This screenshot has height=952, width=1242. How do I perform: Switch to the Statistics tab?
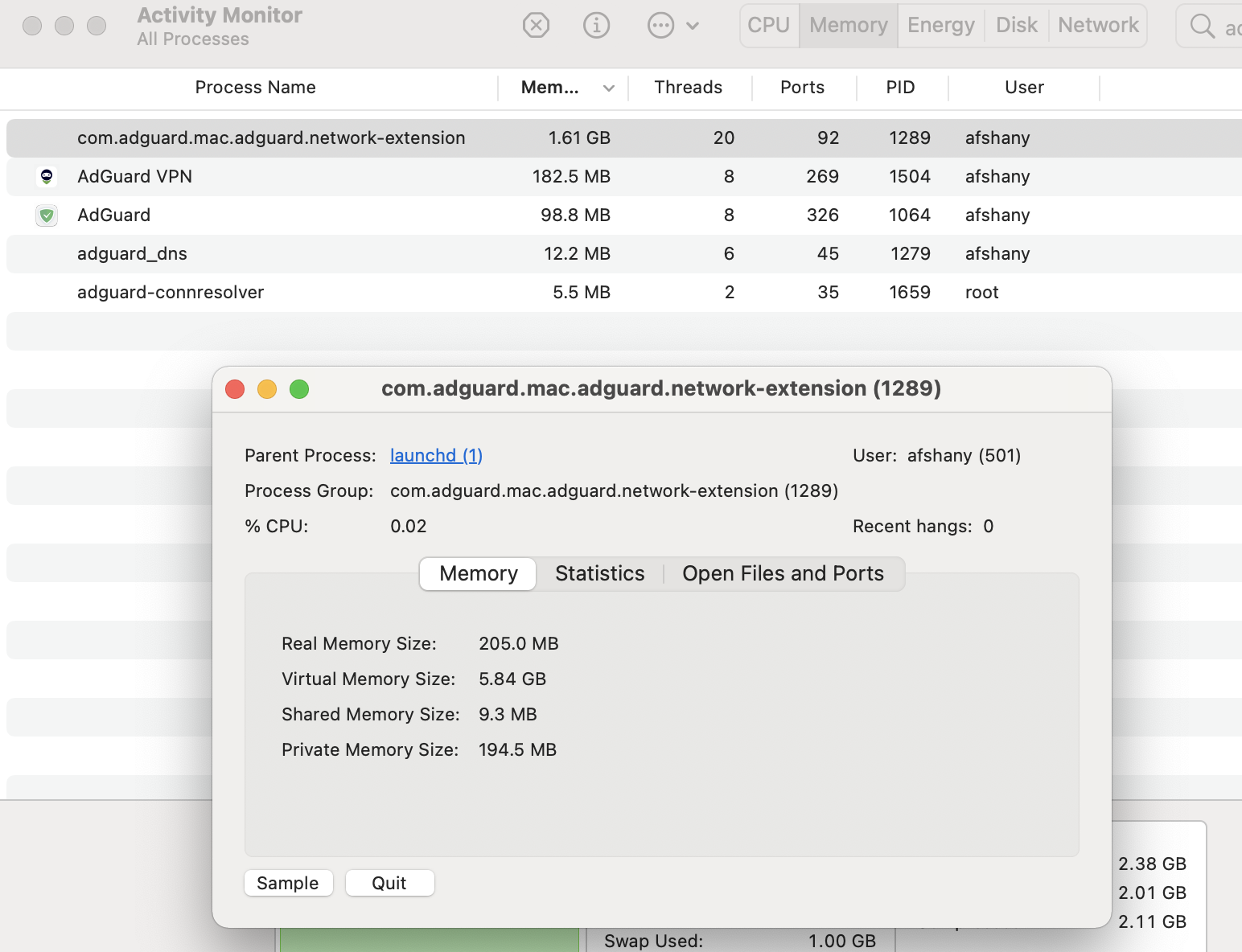coord(599,573)
